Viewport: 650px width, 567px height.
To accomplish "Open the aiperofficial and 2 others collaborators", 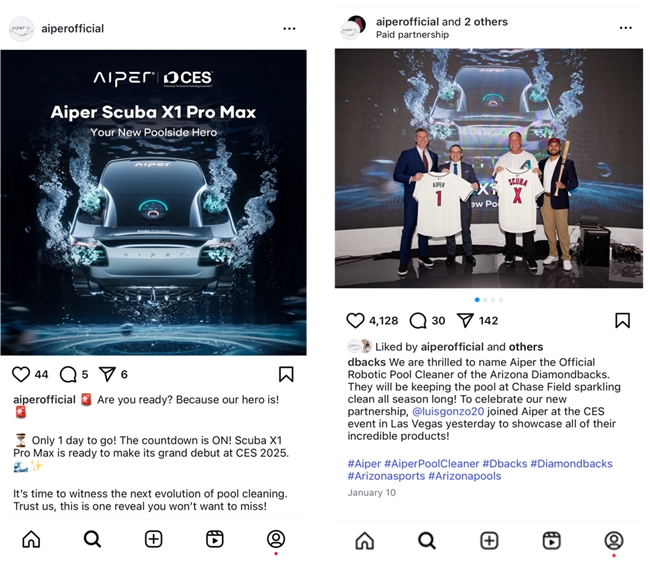I will [441, 22].
